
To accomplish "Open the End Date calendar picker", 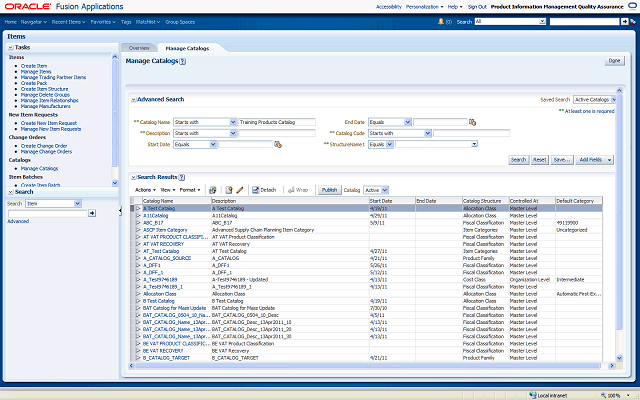I will [x=474, y=122].
